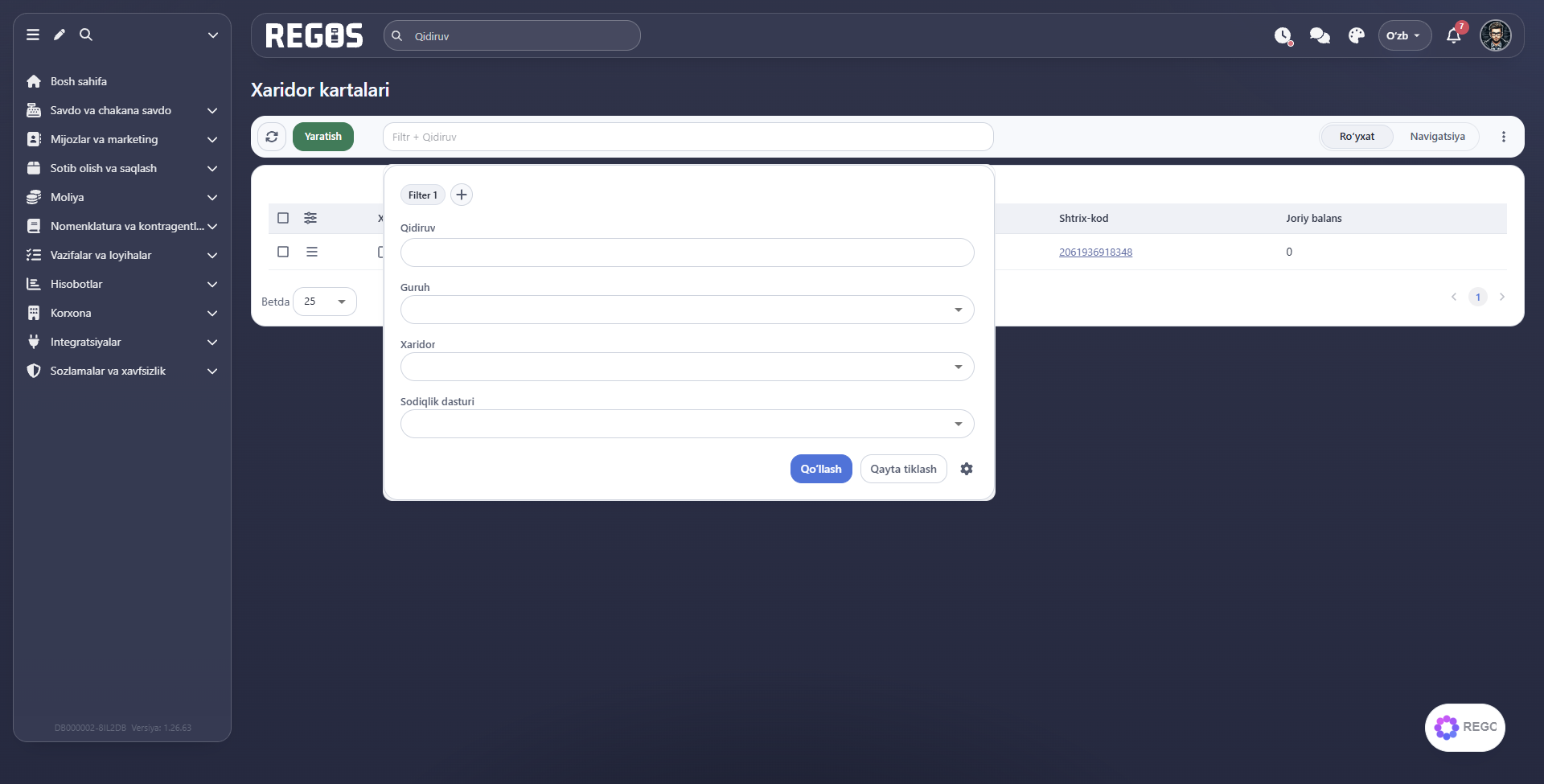Switch to the Navigatsiya view tab

pyautogui.click(x=1437, y=137)
